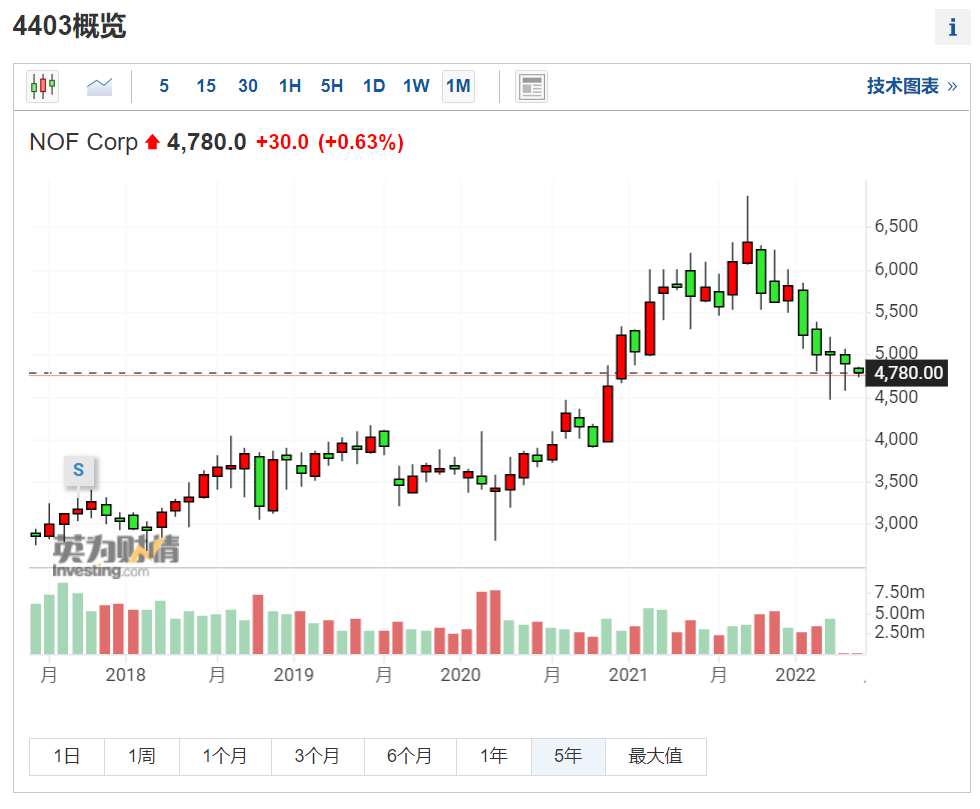This screenshot has height=809, width=980.
Task: Choose the 1M monthly interval
Action: click(x=458, y=86)
